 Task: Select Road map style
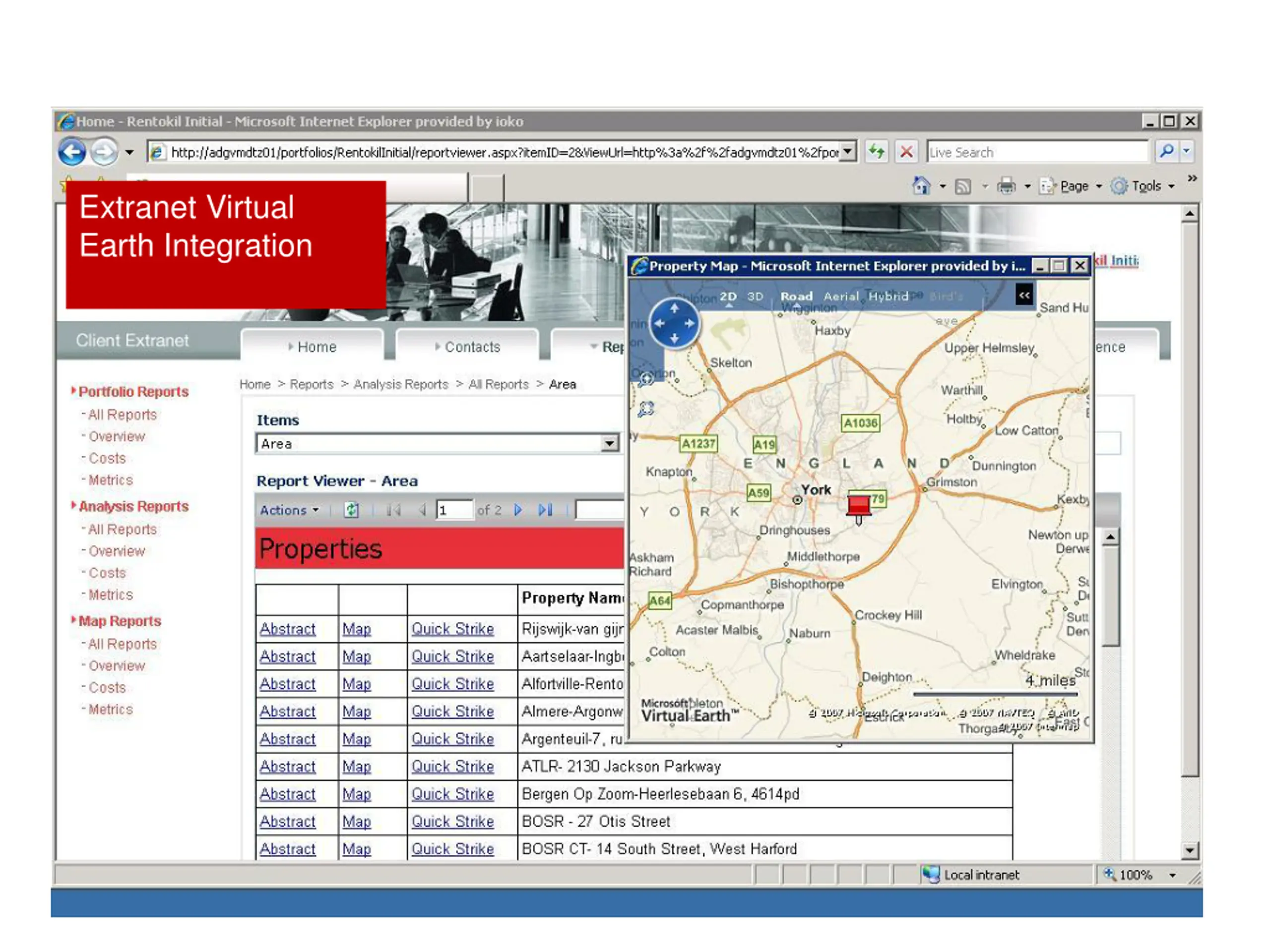[x=796, y=296]
